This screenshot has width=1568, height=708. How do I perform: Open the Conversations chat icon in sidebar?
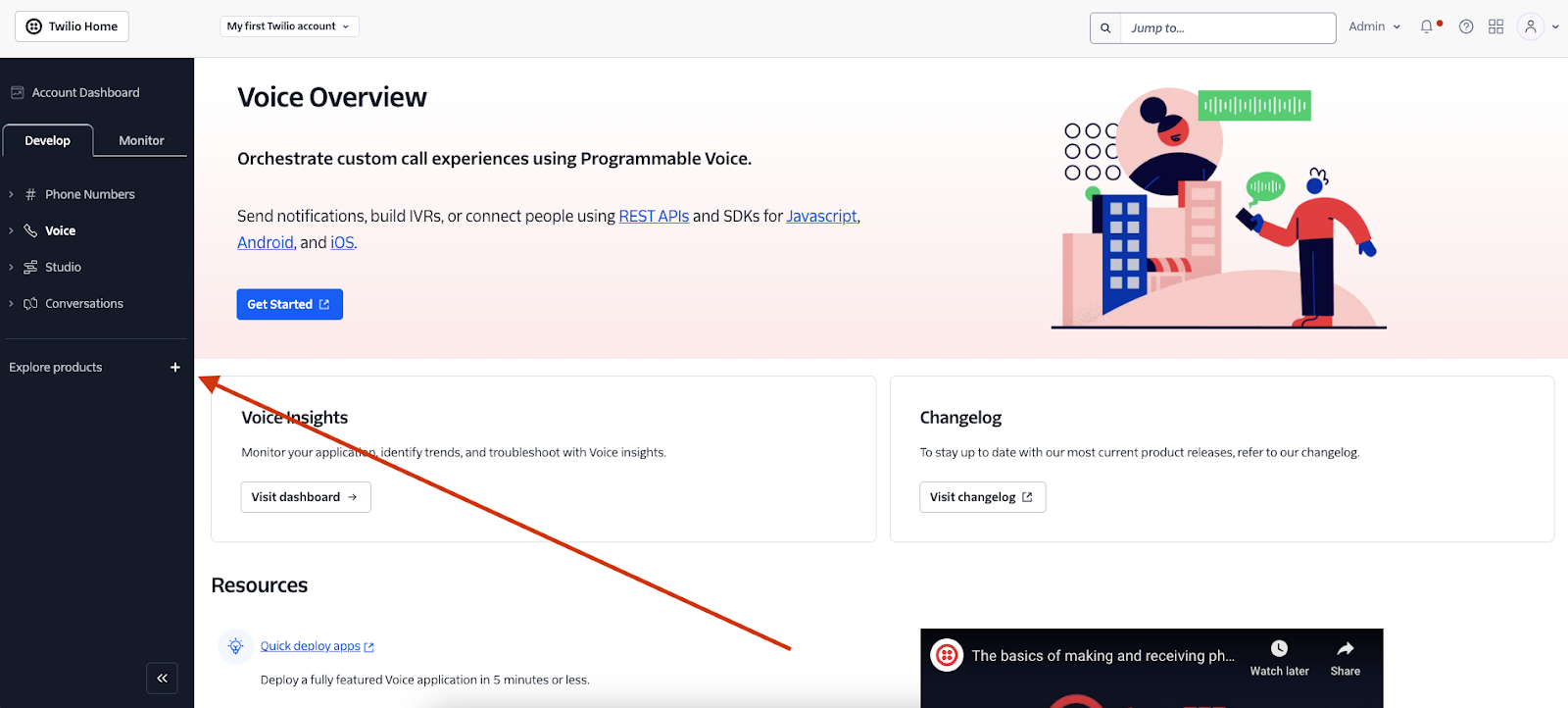pos(31,303)
